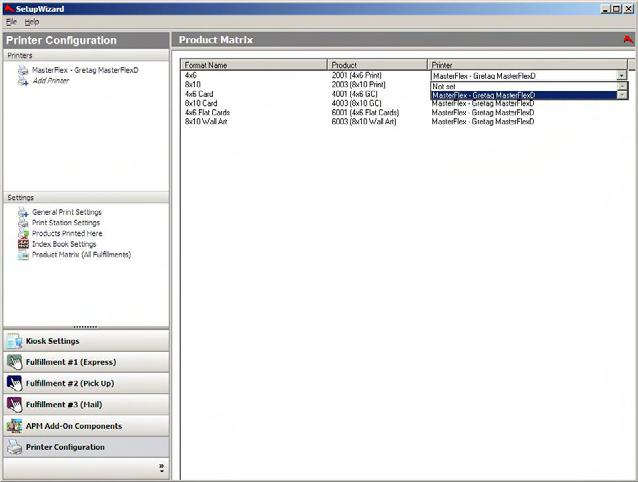Screen dimensions: 638x482
Task: Switch to APM Add-On Components section
Action: pos(86,426)
